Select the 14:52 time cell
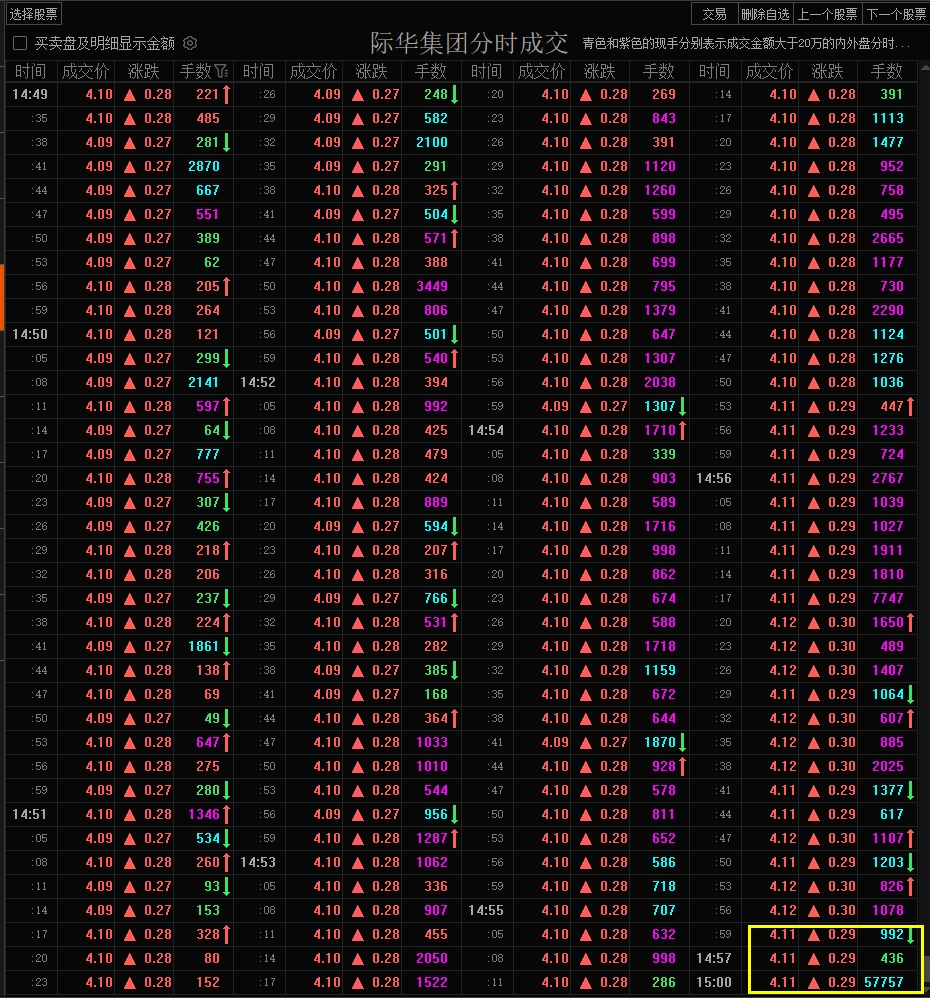The height and width of the screenshot is (998, 930). (258, 383)
